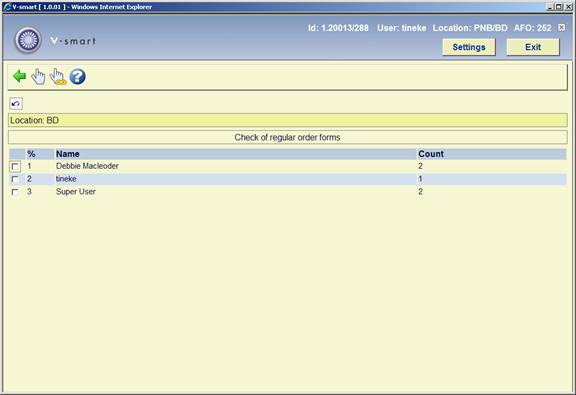The width and height of the screenshot is (576, 395).
Task: Select the row named tineke
Action: [287, 179]
